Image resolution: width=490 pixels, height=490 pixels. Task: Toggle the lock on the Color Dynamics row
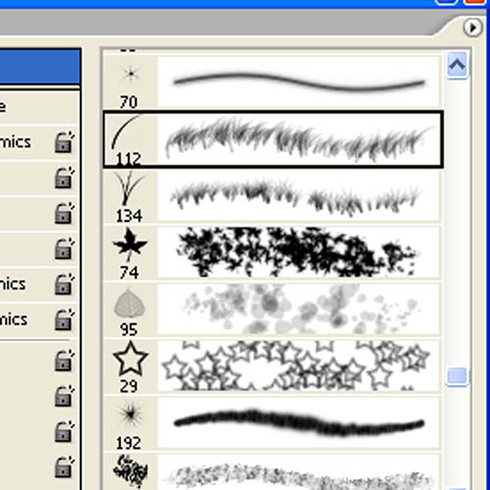[64, 284]
